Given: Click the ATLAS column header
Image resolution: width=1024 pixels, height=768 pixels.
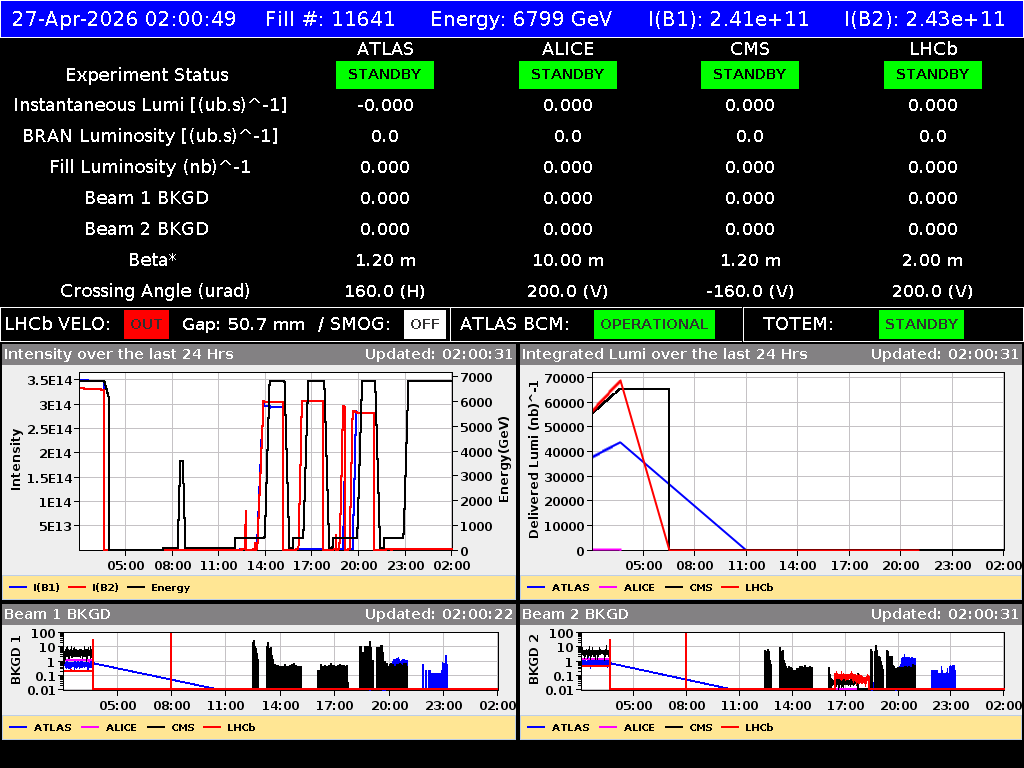Looking at the screenshot, I should [x=385, y=49].
